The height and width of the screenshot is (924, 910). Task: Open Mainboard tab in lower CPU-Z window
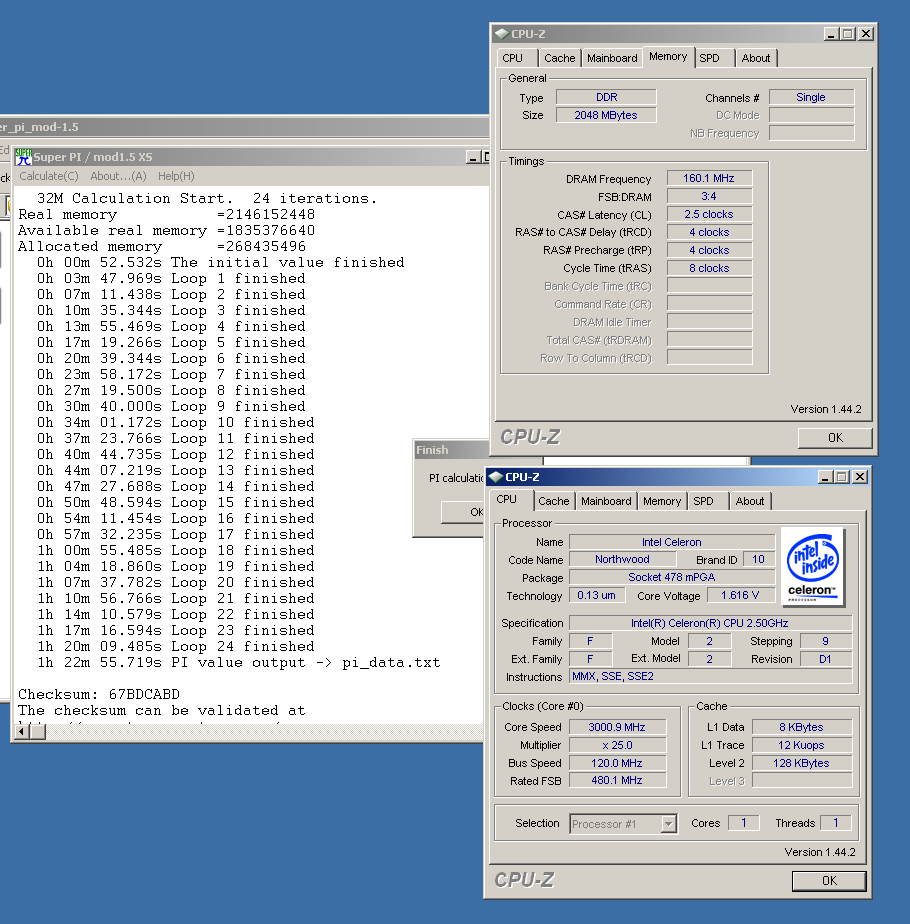coord(606,501)
